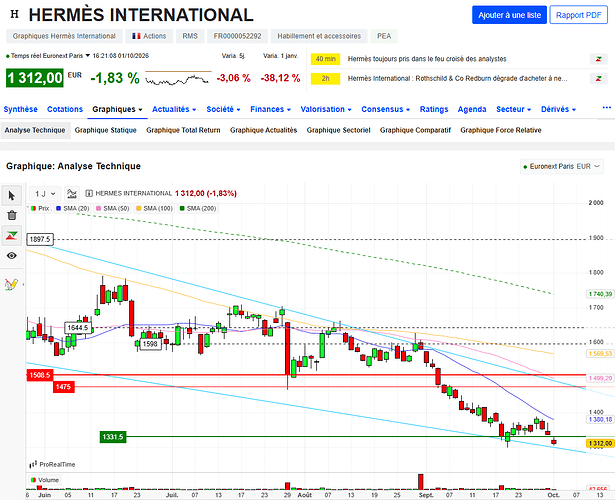Click the 1508.5 red resistance label
The height and width of the screenshot is (500, 615).
[40, 375]
